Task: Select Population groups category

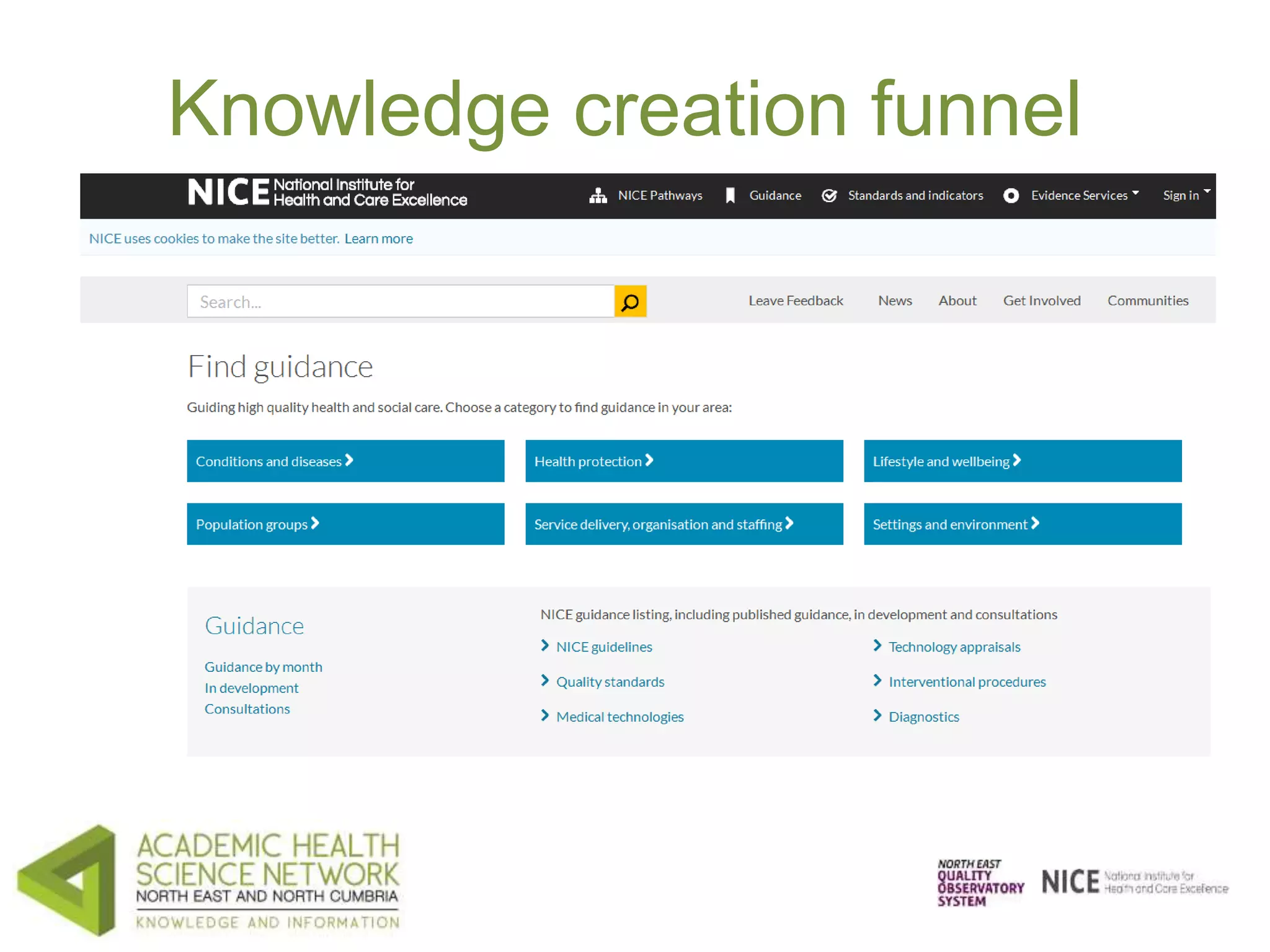Action: [345, 524]
